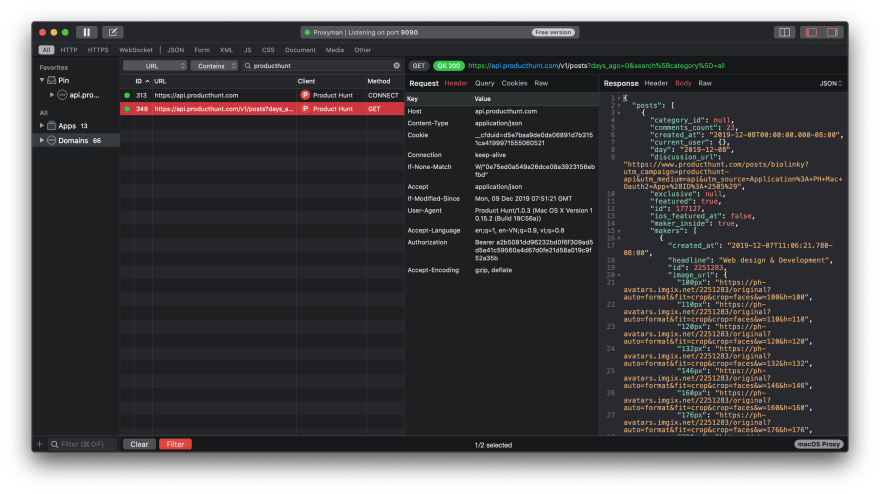Pause capturing with the pause button
The image size is (880, 494).
(x=86, y=33)
